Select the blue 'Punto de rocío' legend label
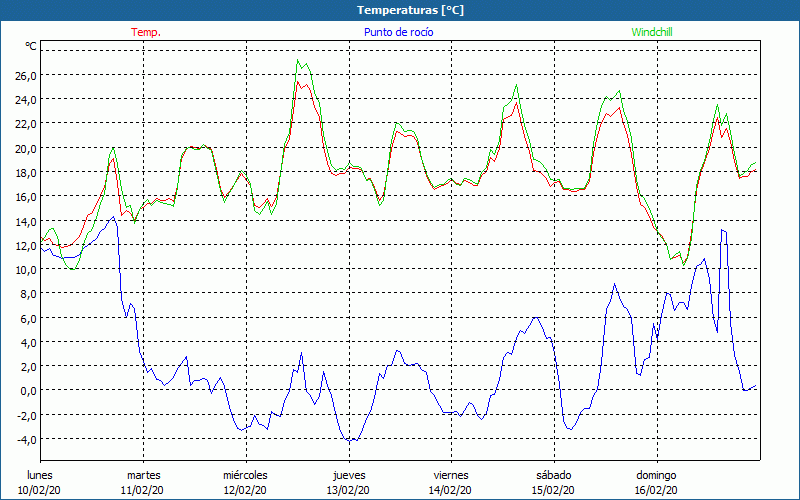The width and height of the screenshot is (800, 500). (398, 32)
